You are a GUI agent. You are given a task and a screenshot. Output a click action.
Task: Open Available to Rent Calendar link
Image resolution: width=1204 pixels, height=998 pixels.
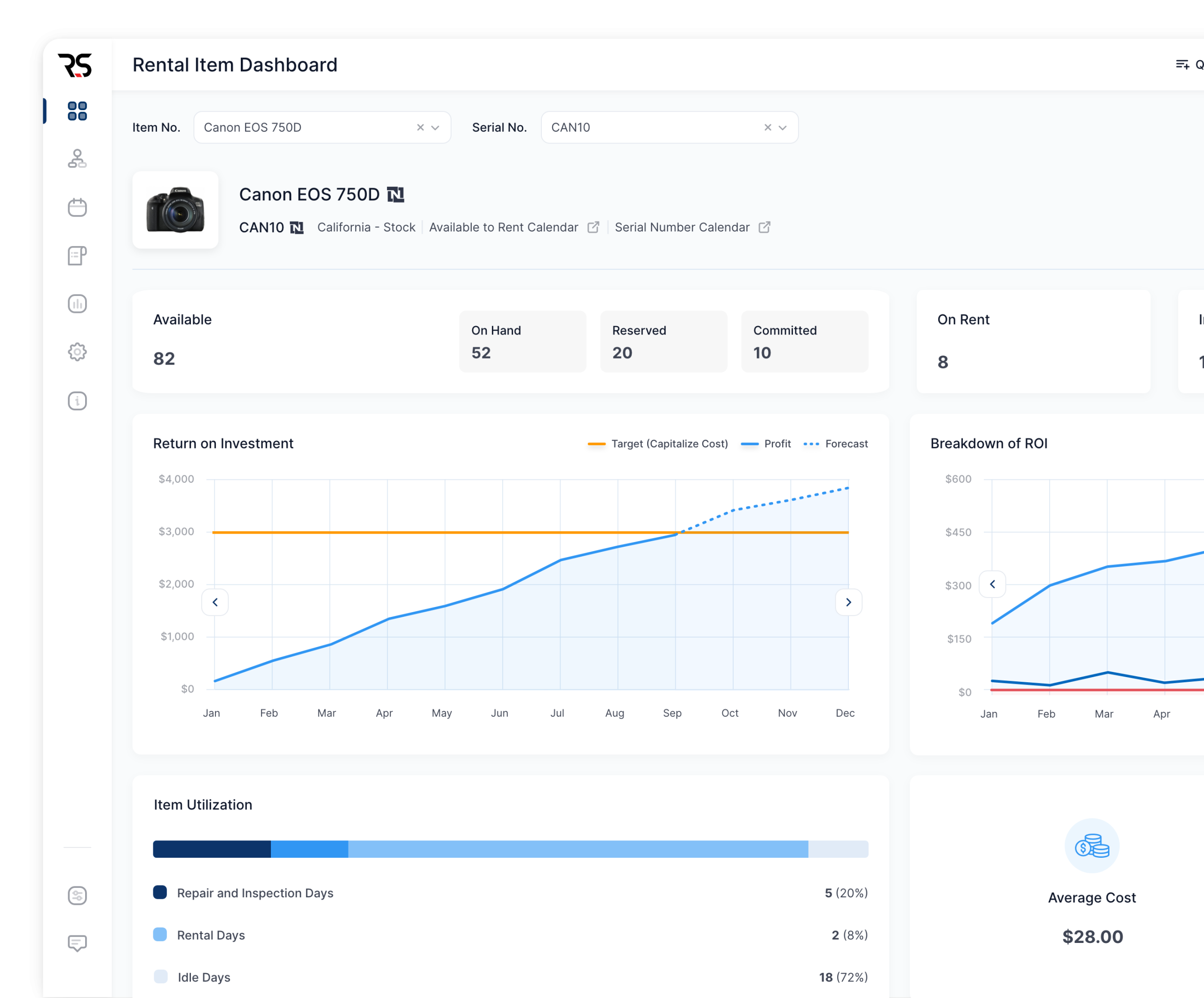(x=503, y=227)
